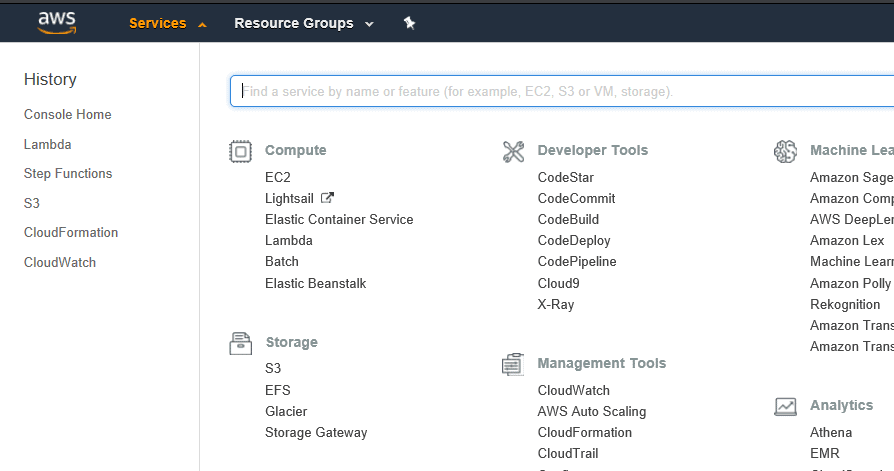The width and height of the screenshot is (894, 471).
Task: Open the X-Ray service
Action: coord(556,304)
